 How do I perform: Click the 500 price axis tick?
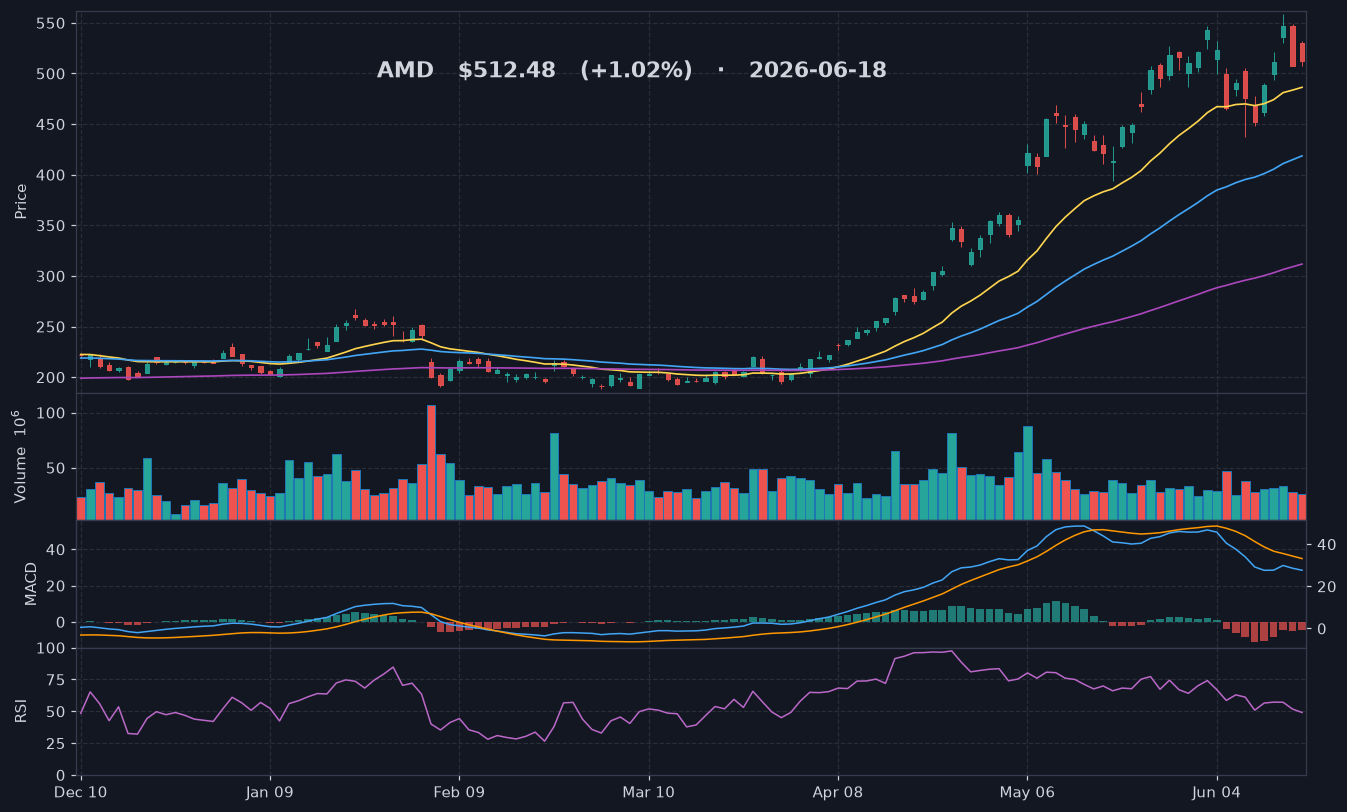pos(52,74)
